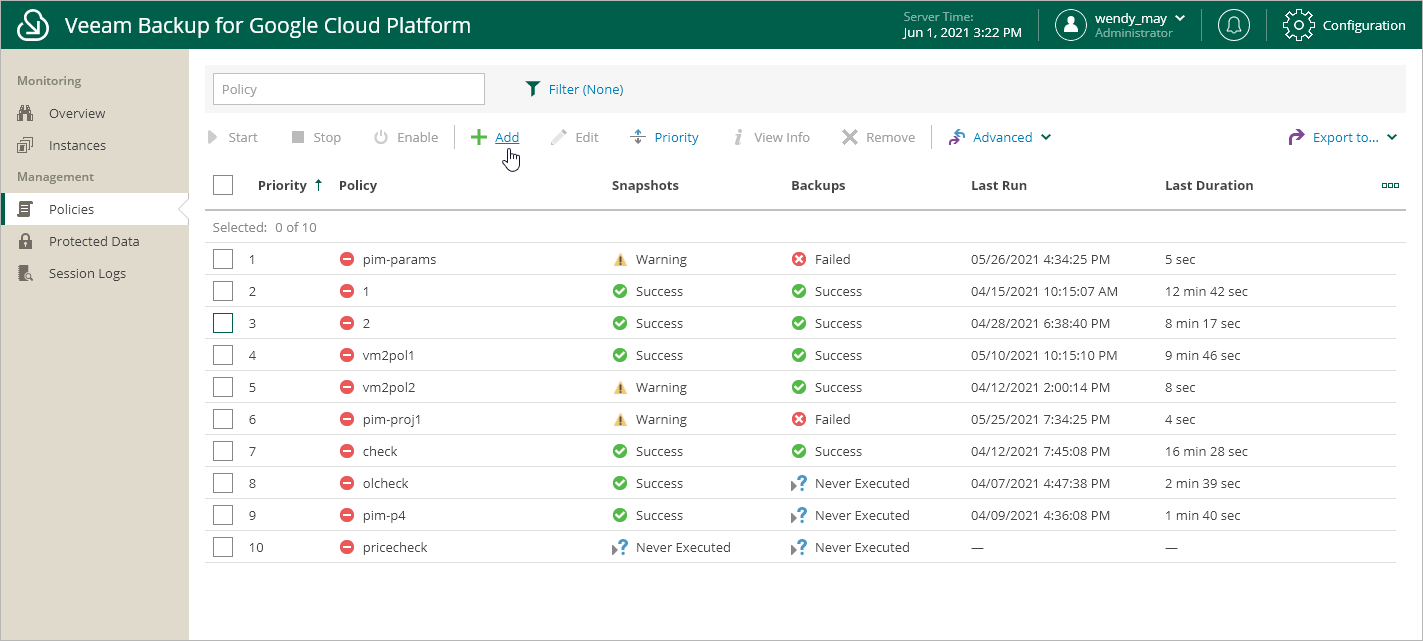Click the pim-p4 policy name
Image resolution: width=1423 pixels, height=641 pixels.
tap(384, 515)
